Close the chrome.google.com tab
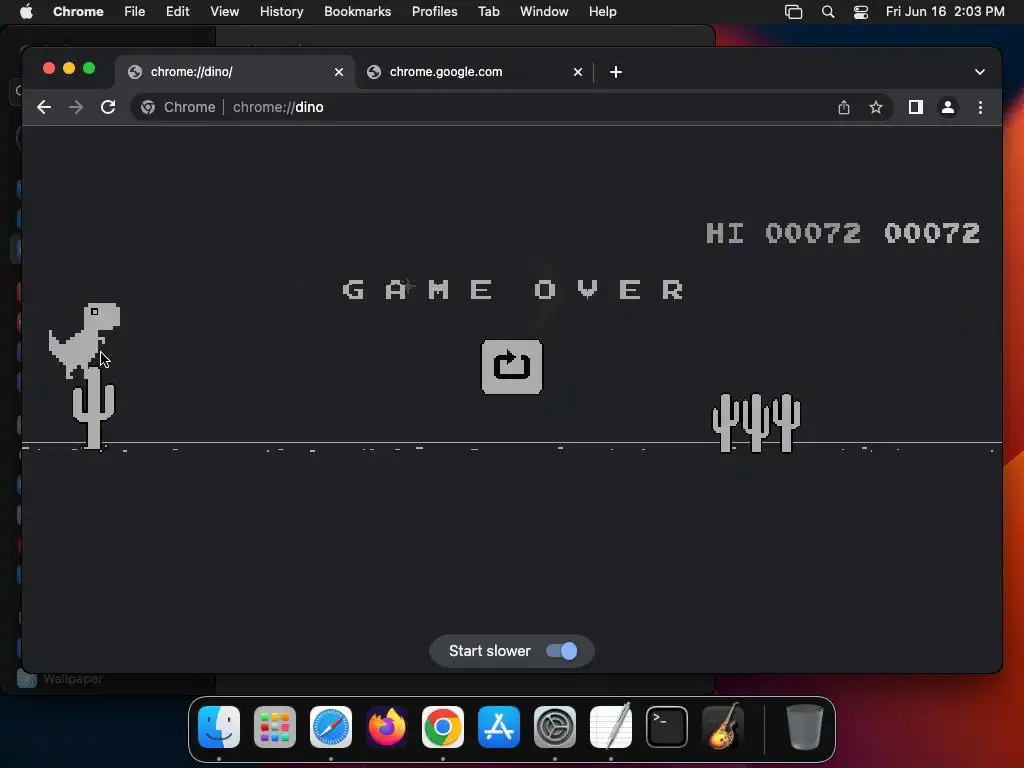Screen dimensions: 1024x768 click(577, 72)
